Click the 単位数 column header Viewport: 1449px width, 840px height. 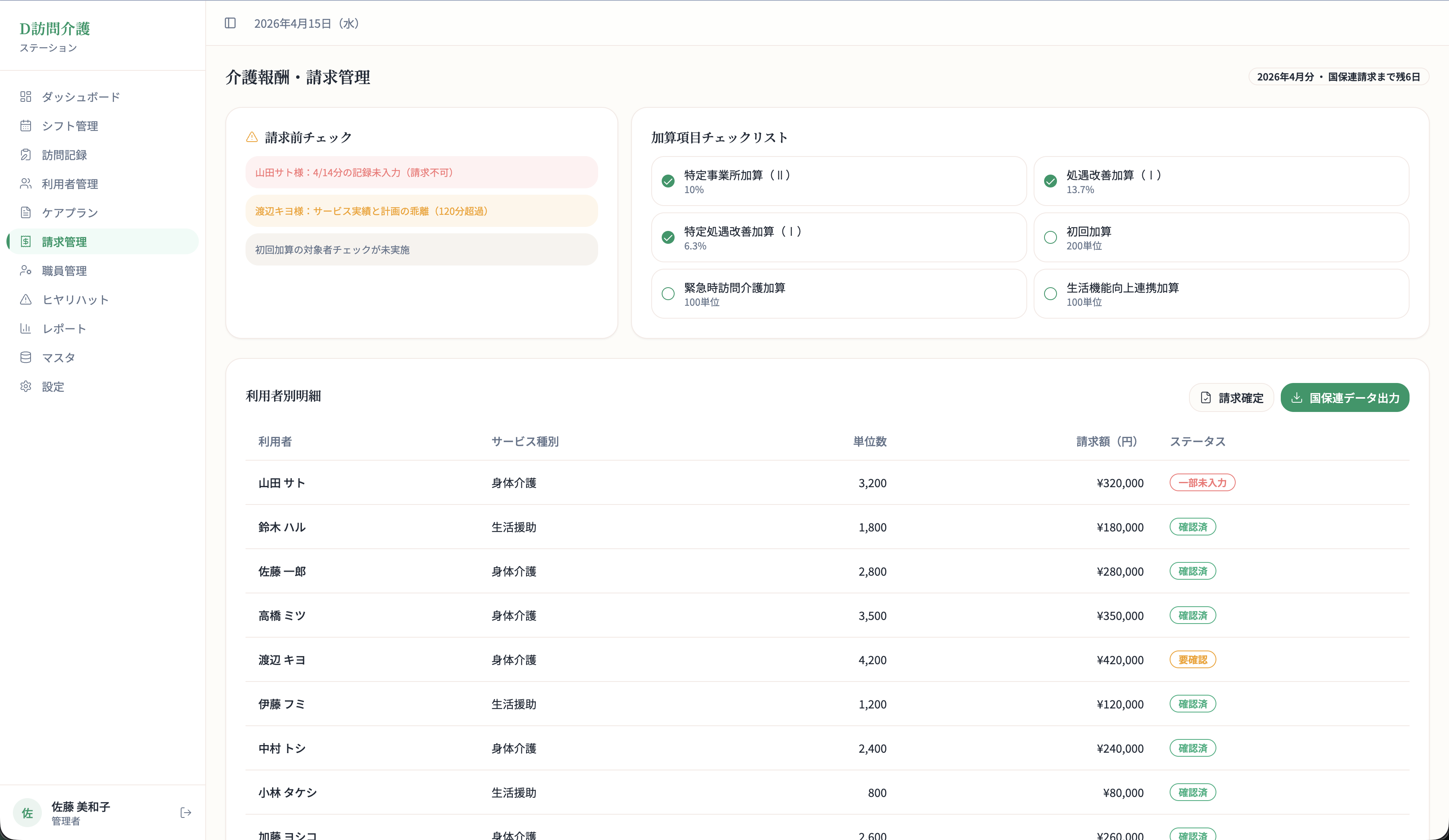pyautogui.click(x=869, y=441)
